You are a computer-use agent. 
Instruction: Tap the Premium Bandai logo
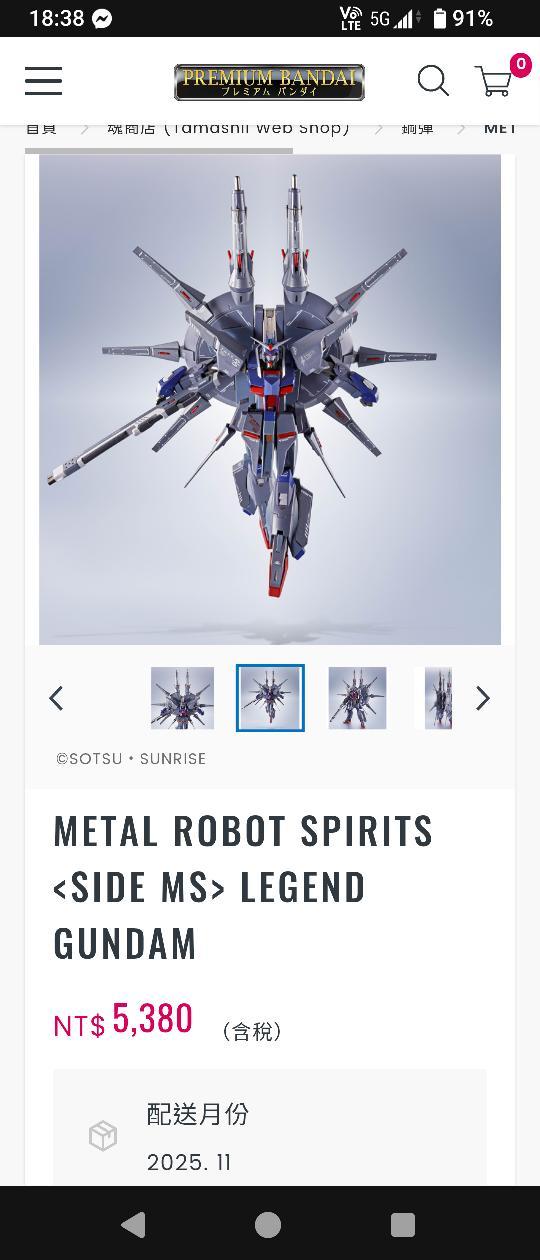(269, 82)
